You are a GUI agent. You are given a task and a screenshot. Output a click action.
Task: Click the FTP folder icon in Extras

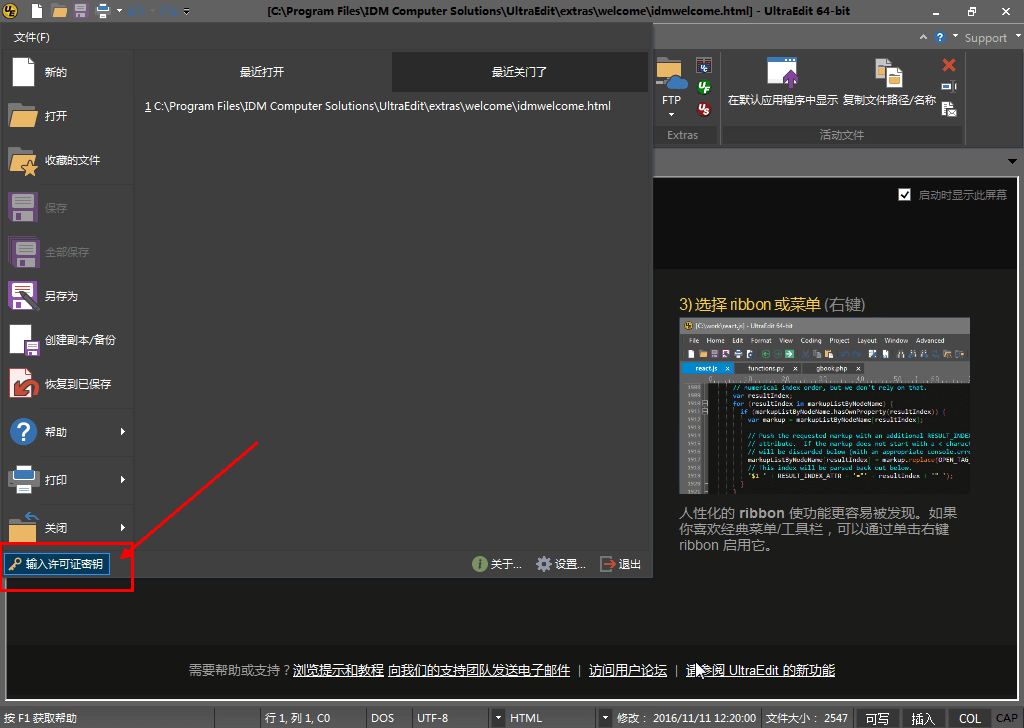[671, 77]
